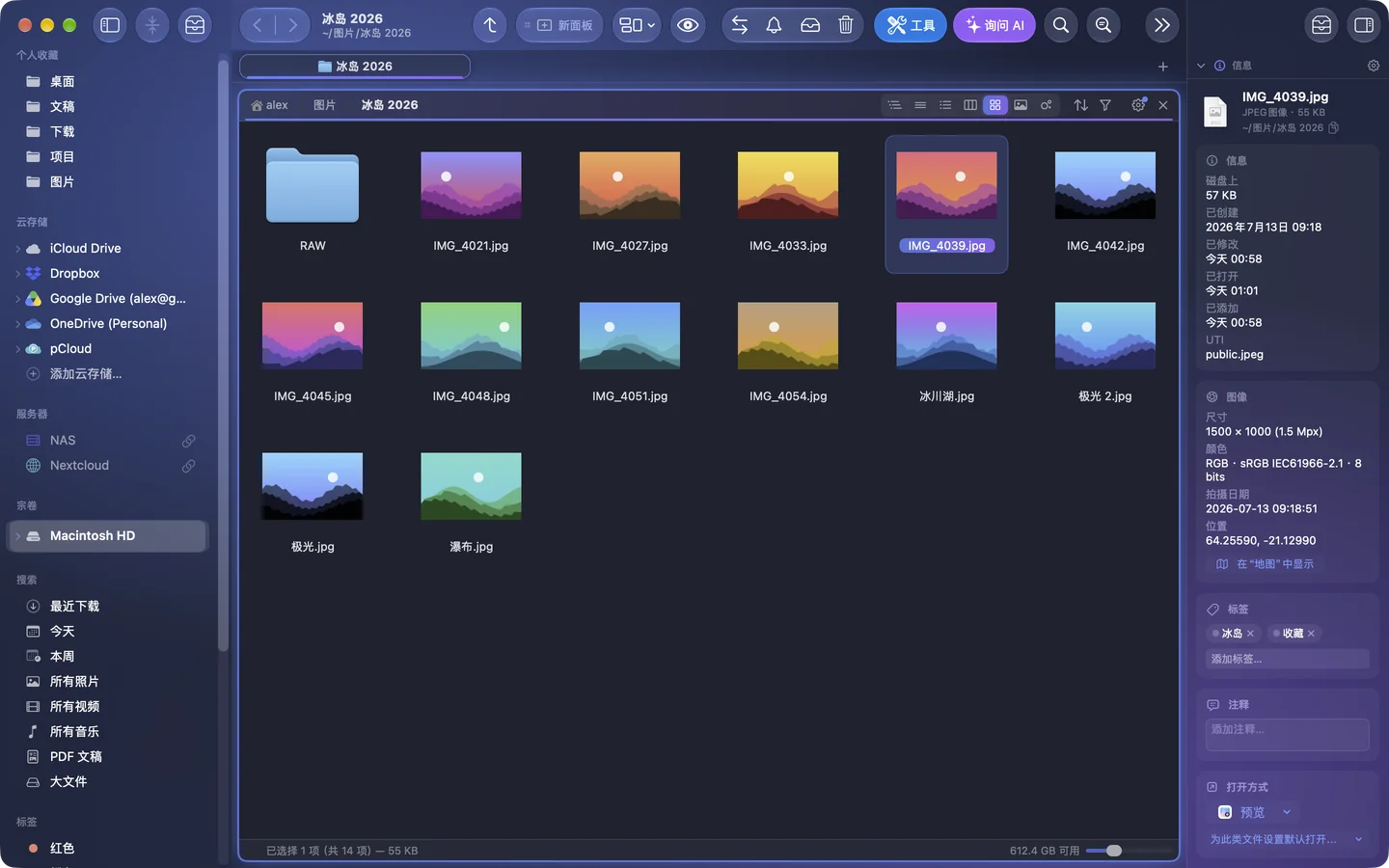Click the inbox tray icon beside the bell
This screenshot has height=868, width=1389.
810,25
